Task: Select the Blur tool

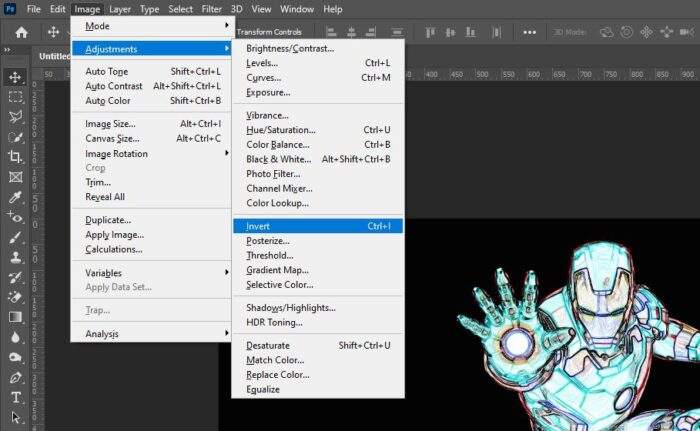Action: 15,337
